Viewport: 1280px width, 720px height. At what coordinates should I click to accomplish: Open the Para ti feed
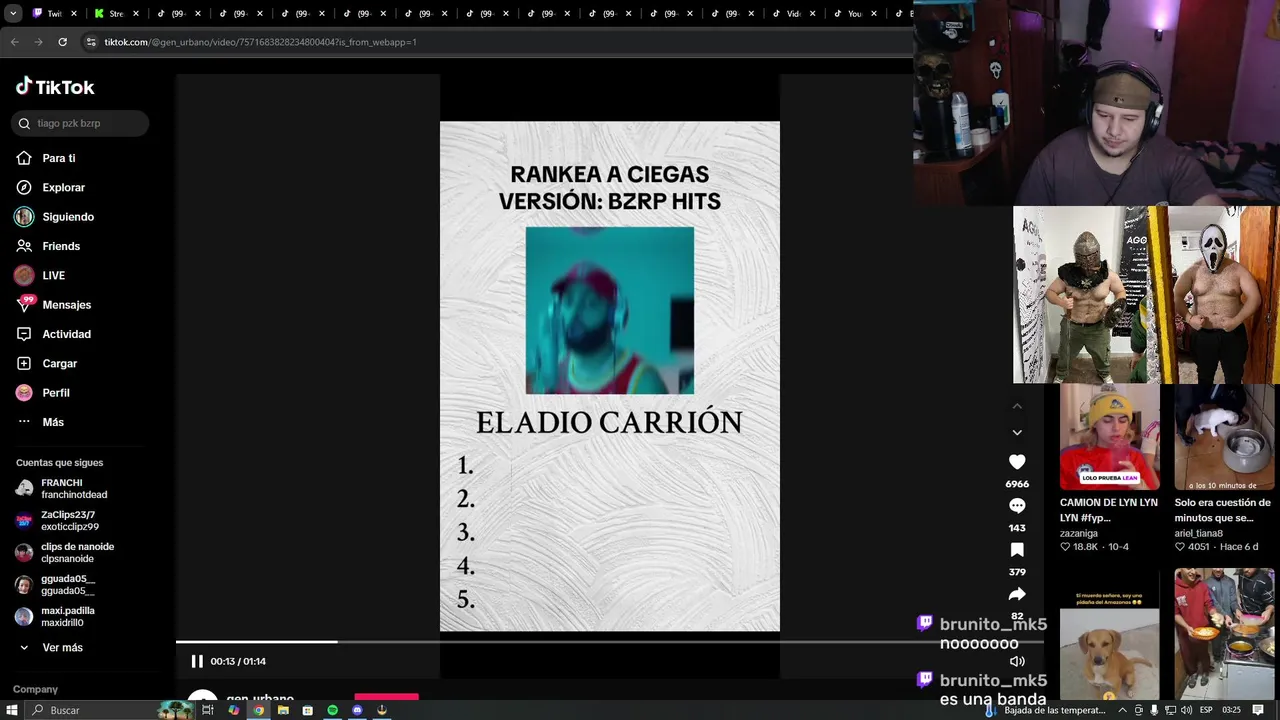tap(46, 158)
